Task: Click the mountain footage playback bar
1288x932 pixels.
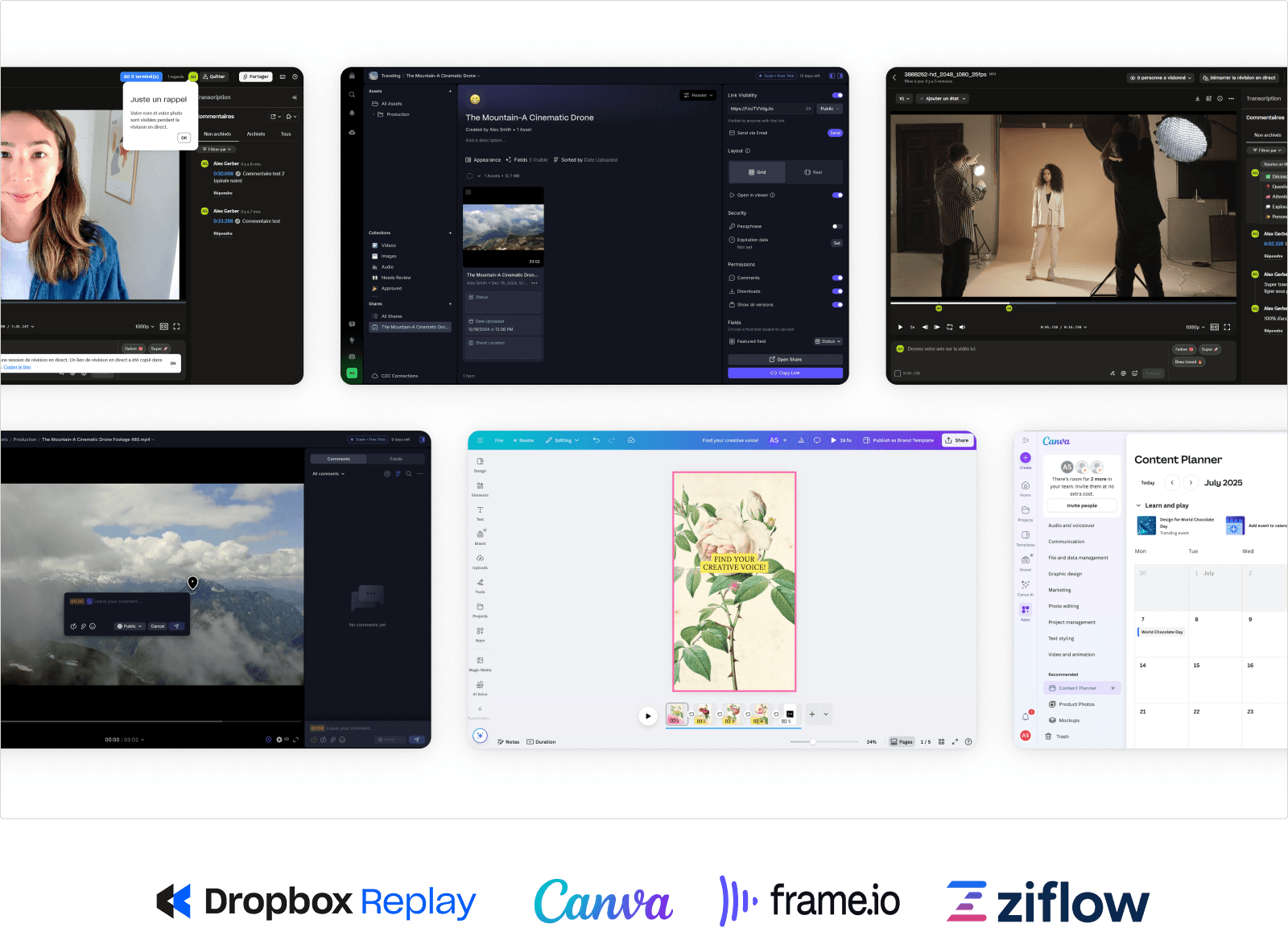Action: coord(152,721)
